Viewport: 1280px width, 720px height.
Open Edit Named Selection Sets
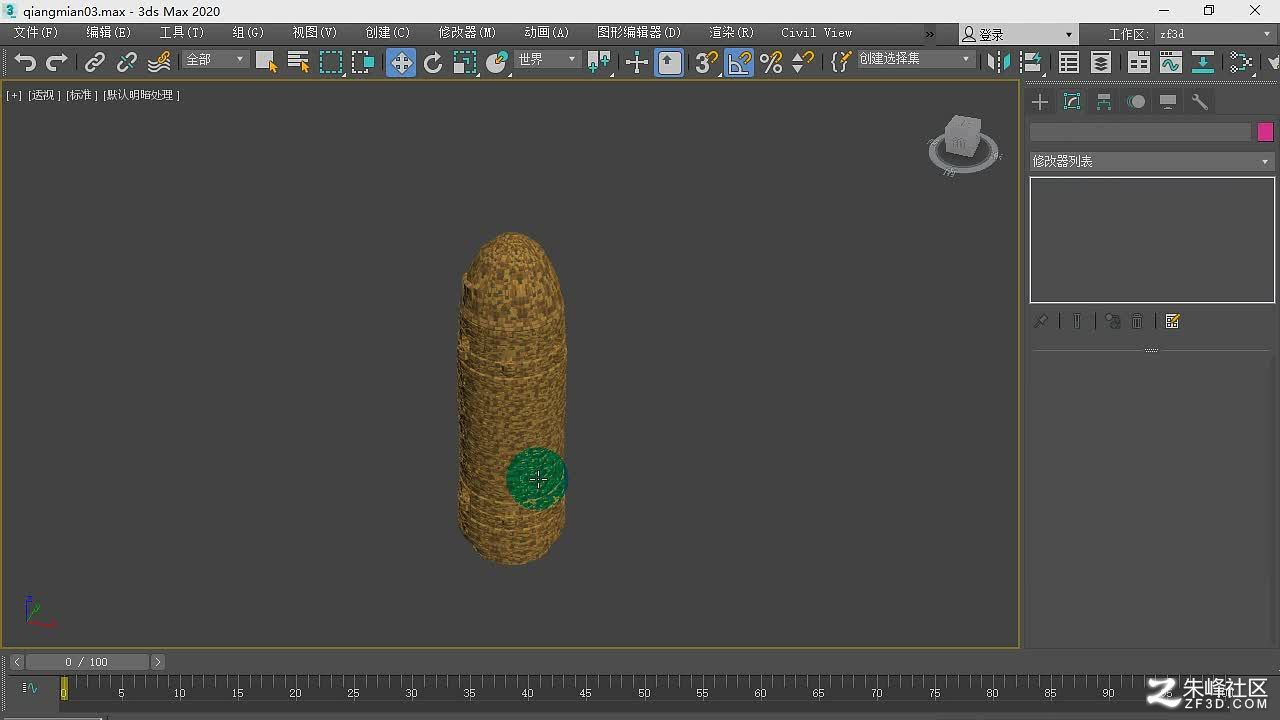tap(841, 62)
